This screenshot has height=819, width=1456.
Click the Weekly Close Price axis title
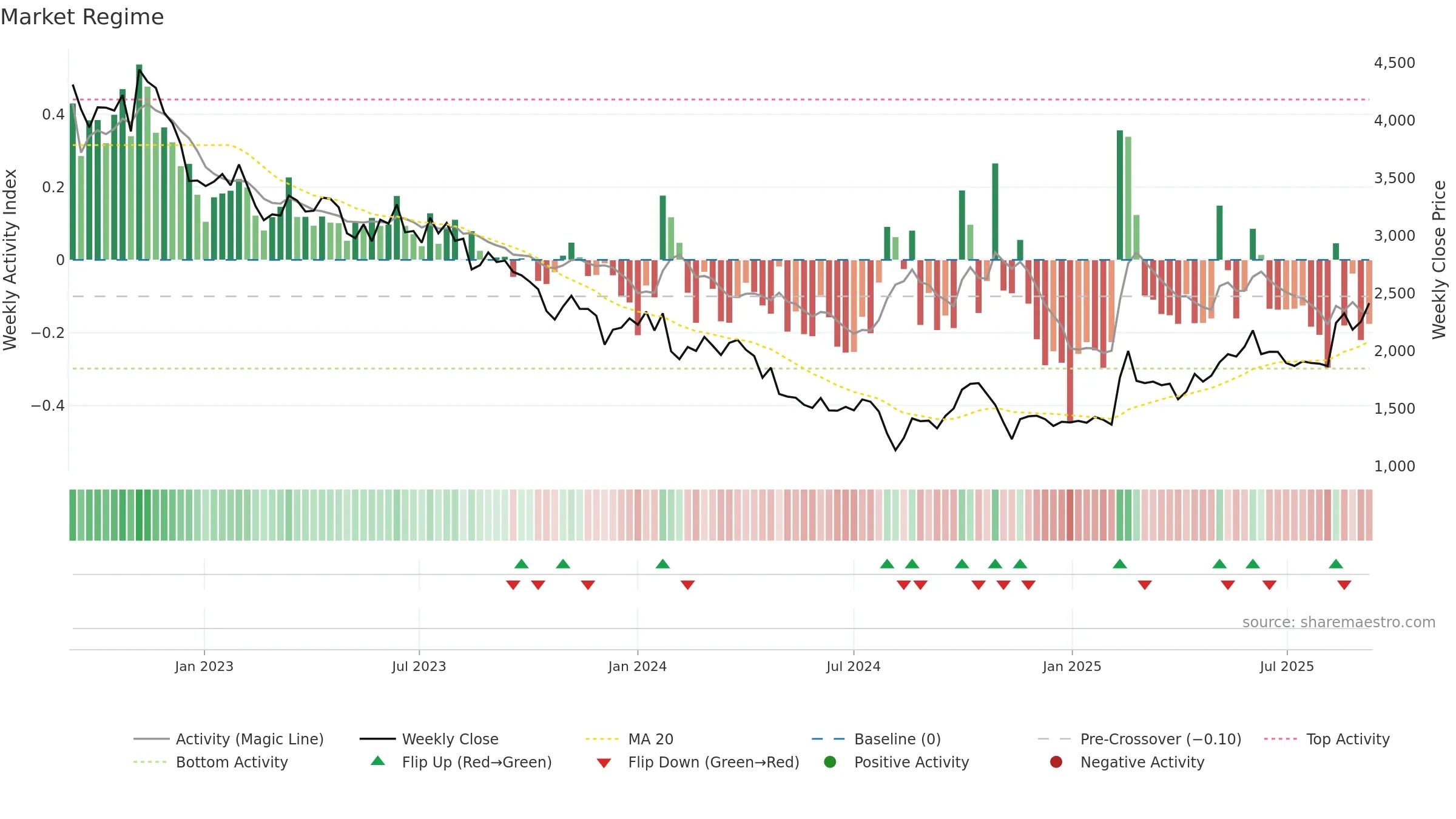click(1439, 260)
